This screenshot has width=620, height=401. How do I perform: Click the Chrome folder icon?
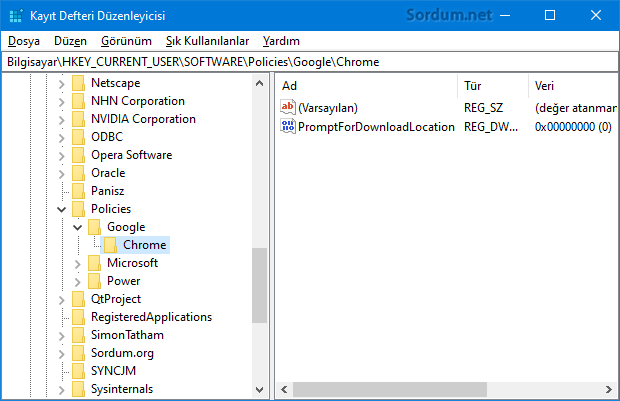110,245
